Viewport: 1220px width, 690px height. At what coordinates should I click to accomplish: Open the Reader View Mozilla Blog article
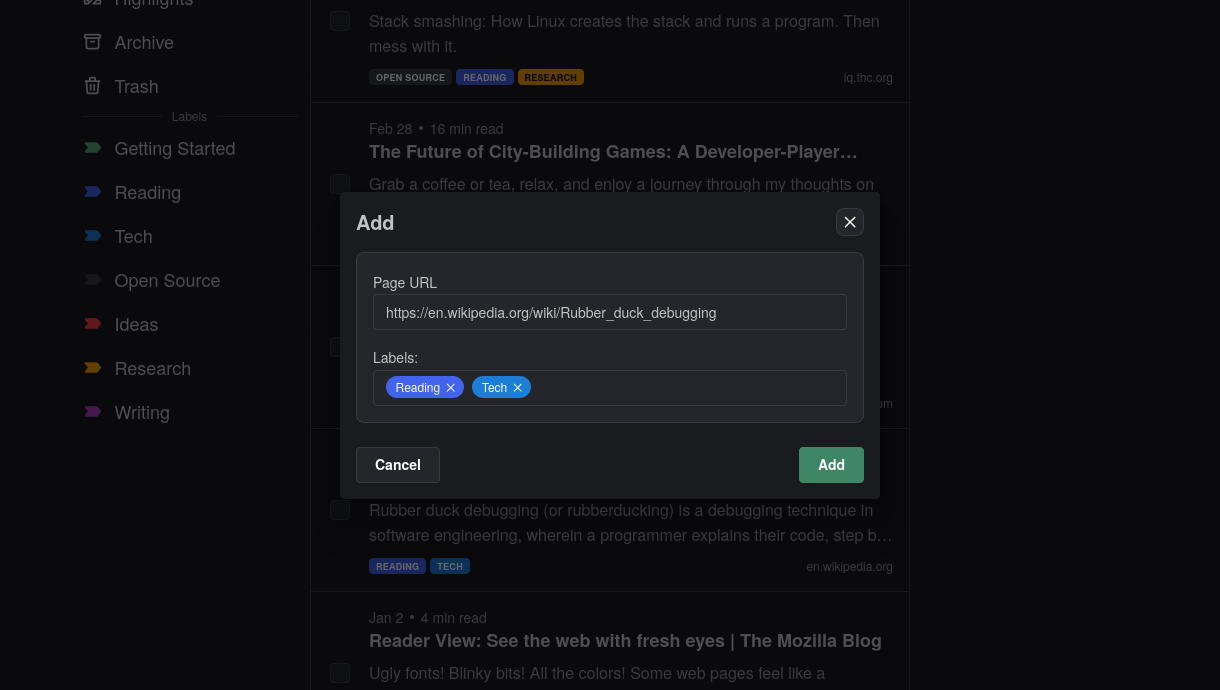point(625,641)
